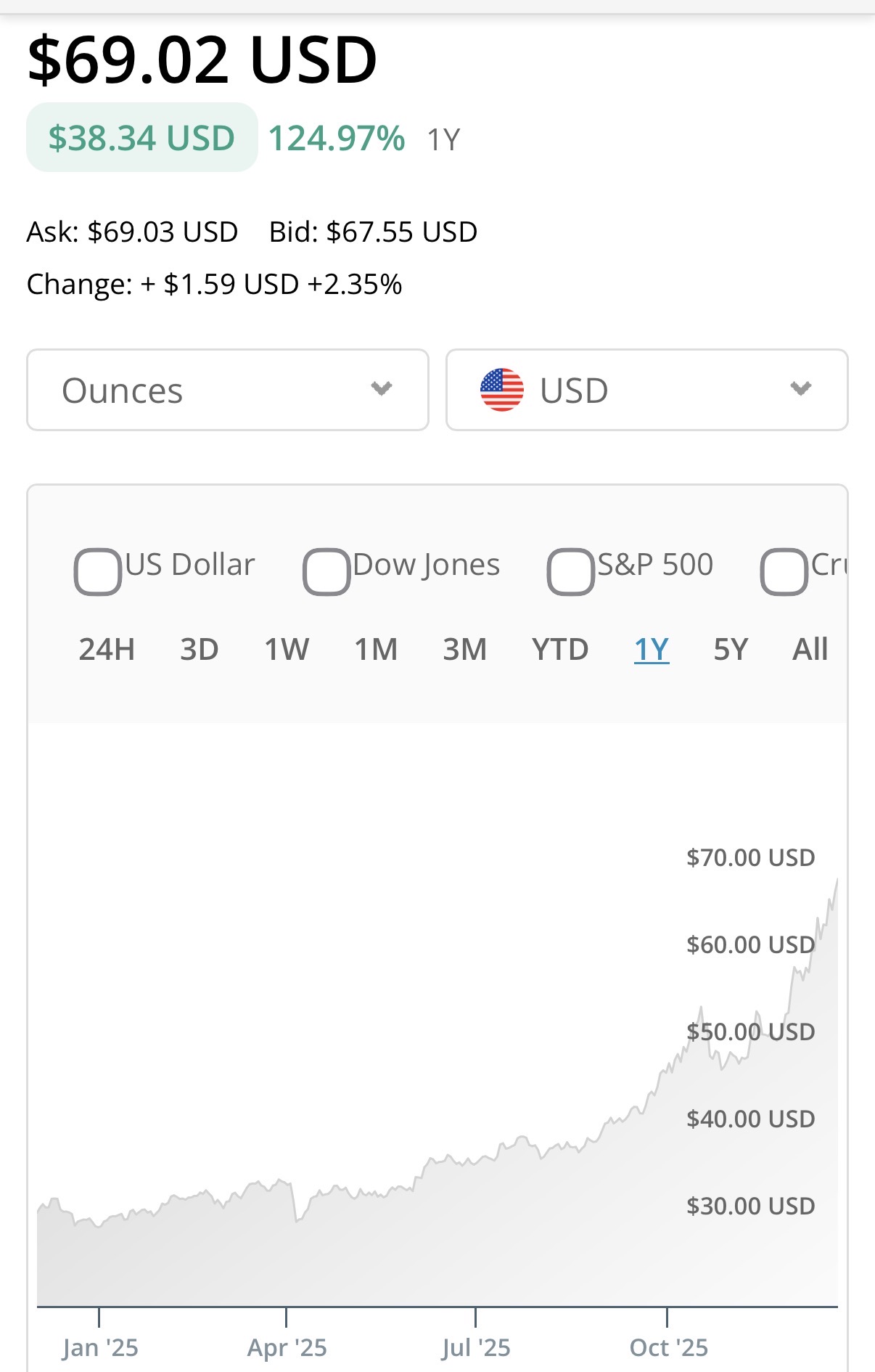The width and height of the screenshot is (875, 1372).
Task: Select the 1M time range
Action: (376, 649)
